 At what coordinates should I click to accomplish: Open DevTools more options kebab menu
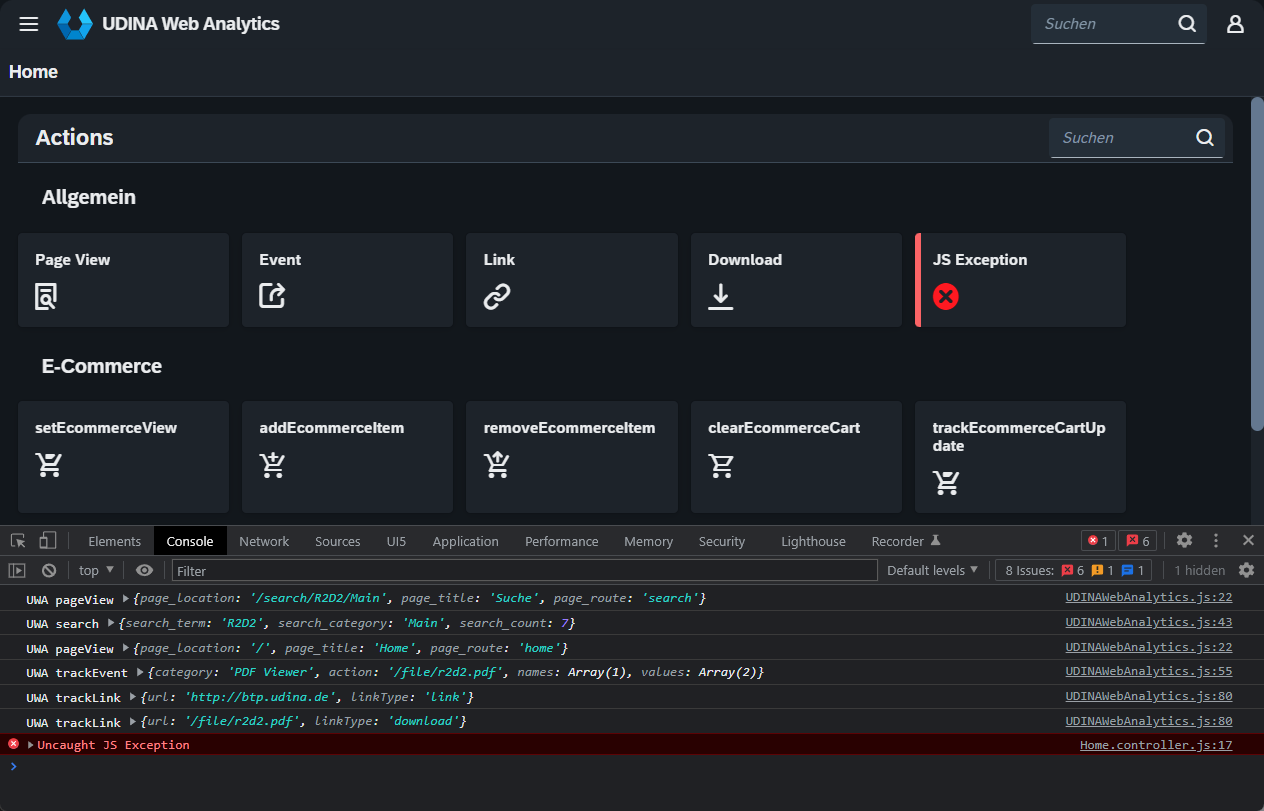1216,540
